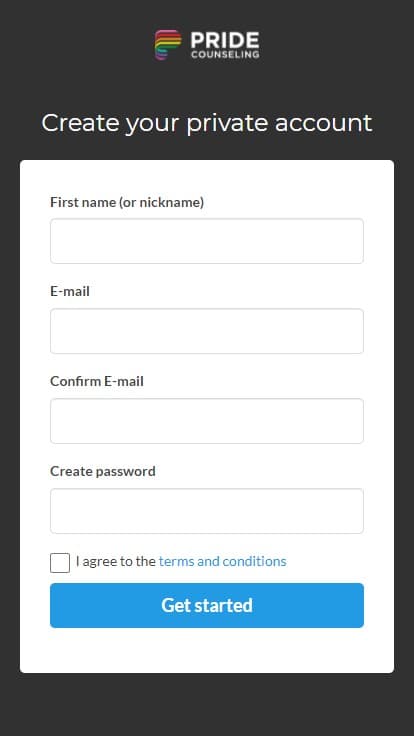
Task: Focus the First name (or nickname) field
Action: (x=207, y=241)
